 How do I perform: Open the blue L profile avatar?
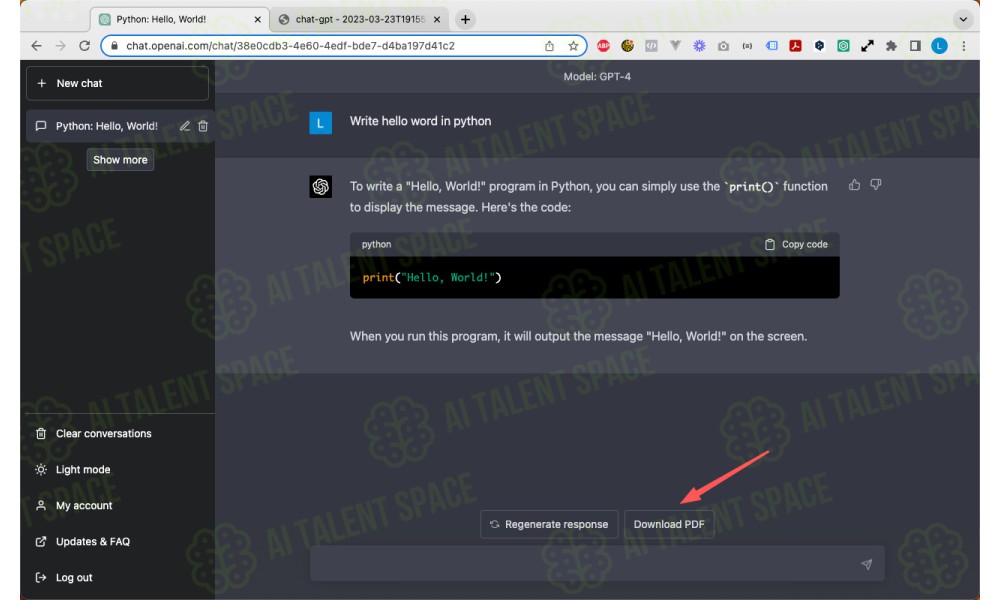(939, 46)
